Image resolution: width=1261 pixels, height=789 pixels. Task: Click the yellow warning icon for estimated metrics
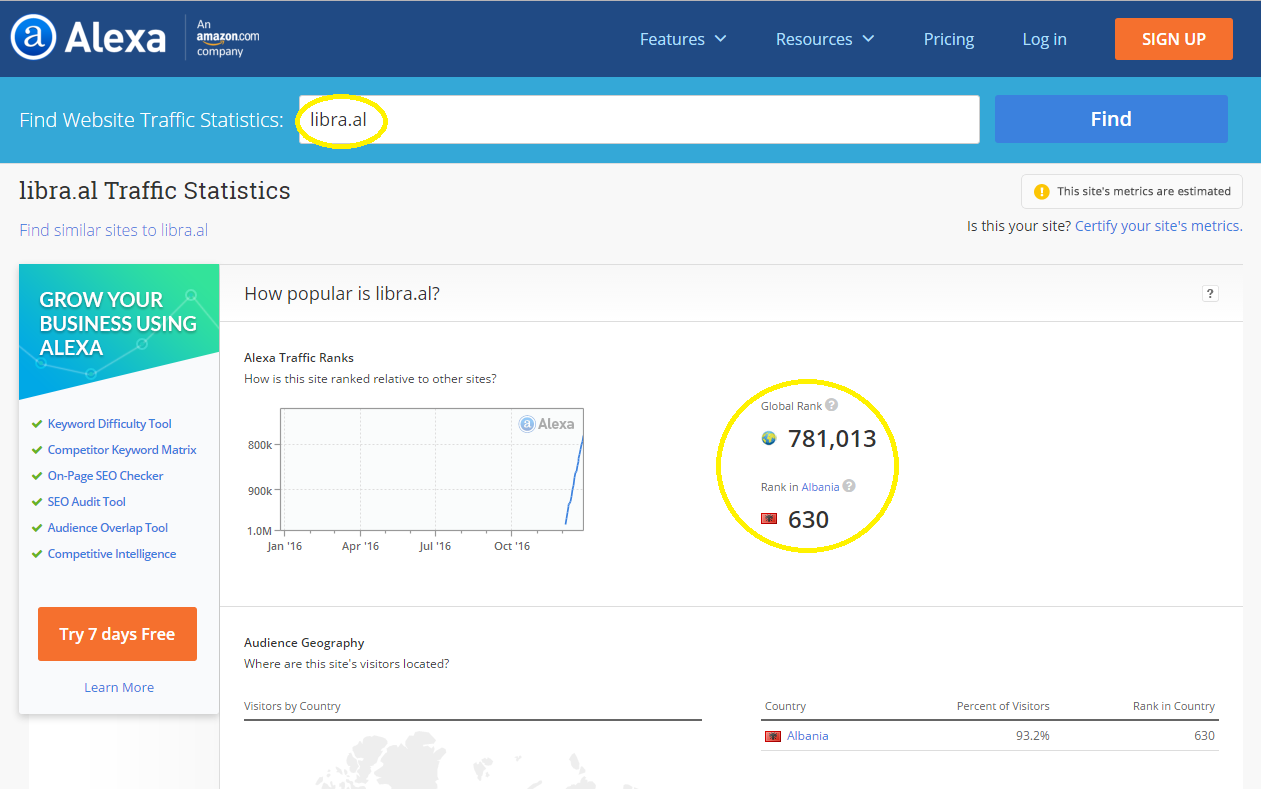(1042, 191)
